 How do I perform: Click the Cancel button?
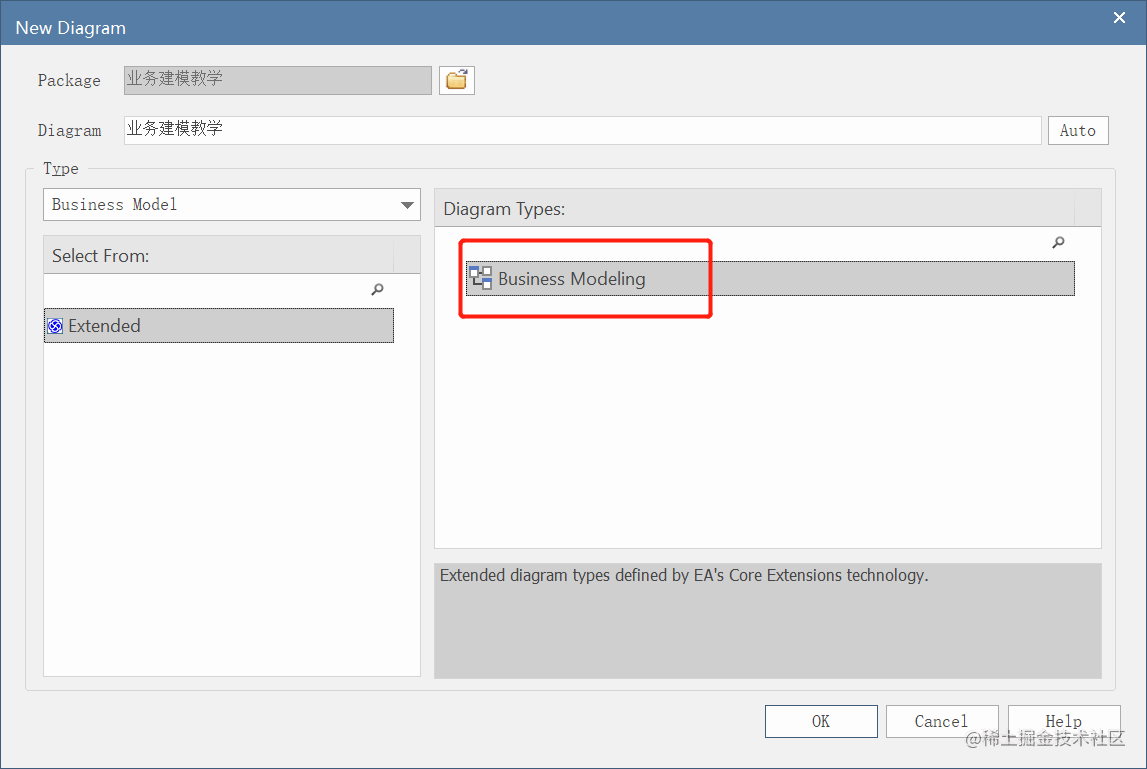pyautogui.click(x=941, y=721)
